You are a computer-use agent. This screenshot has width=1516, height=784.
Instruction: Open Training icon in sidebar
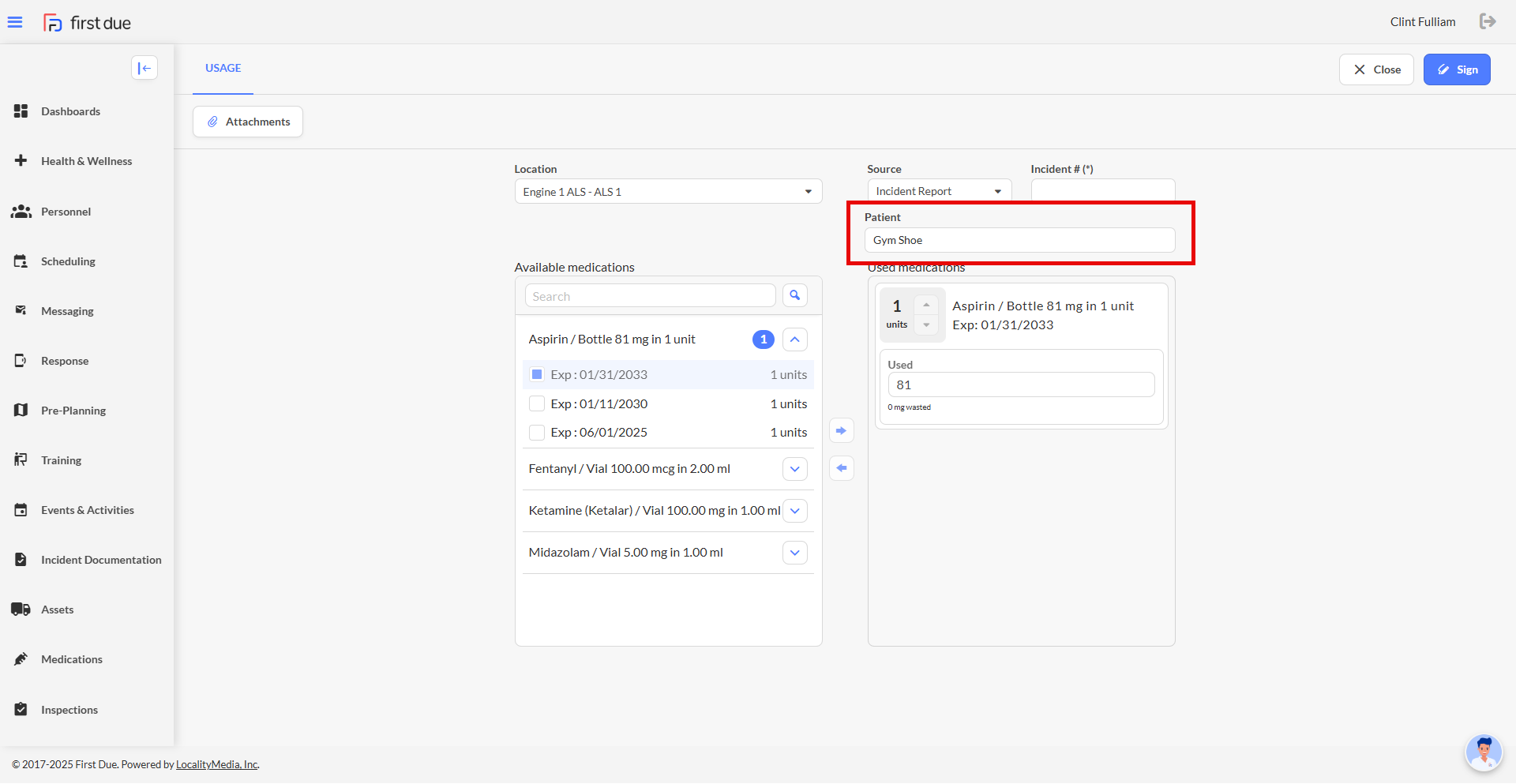(21, 460)
